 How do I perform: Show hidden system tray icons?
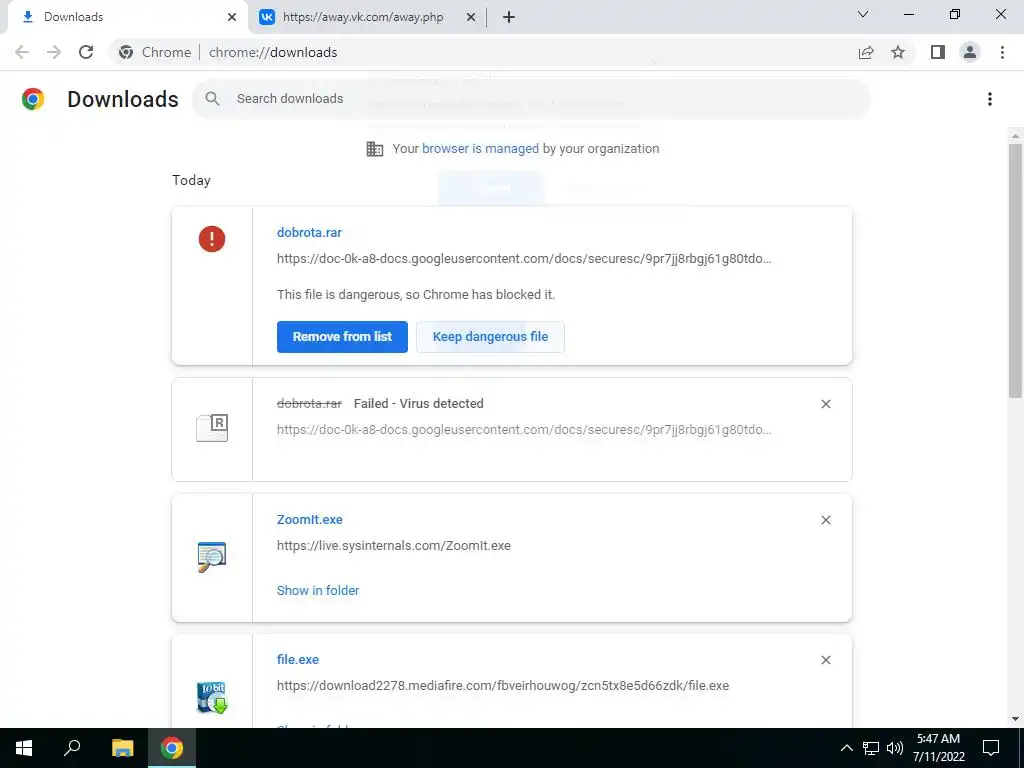[x=846, y=748]
